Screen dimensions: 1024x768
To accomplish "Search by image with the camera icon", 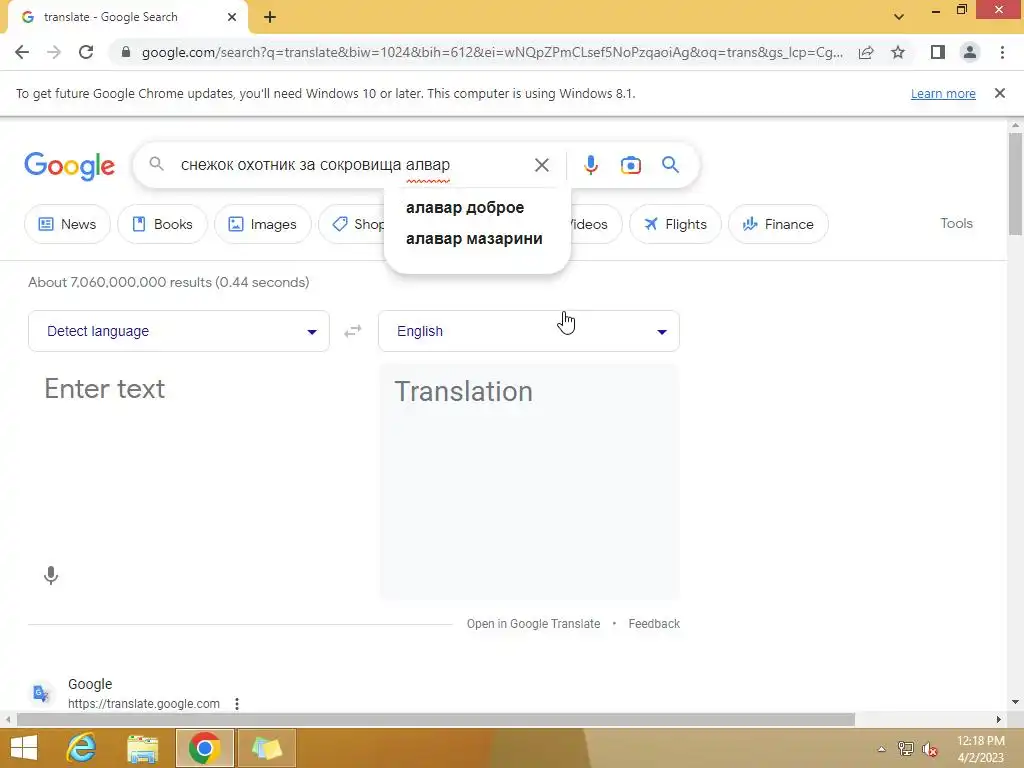I will point(630,165).
